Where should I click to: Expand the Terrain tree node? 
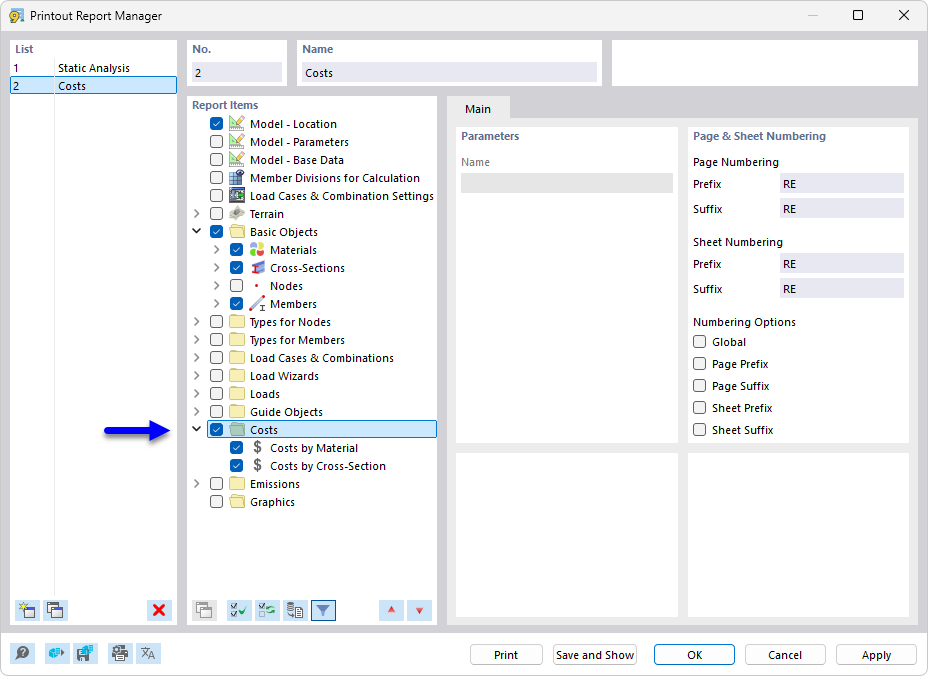click(197, 213)
